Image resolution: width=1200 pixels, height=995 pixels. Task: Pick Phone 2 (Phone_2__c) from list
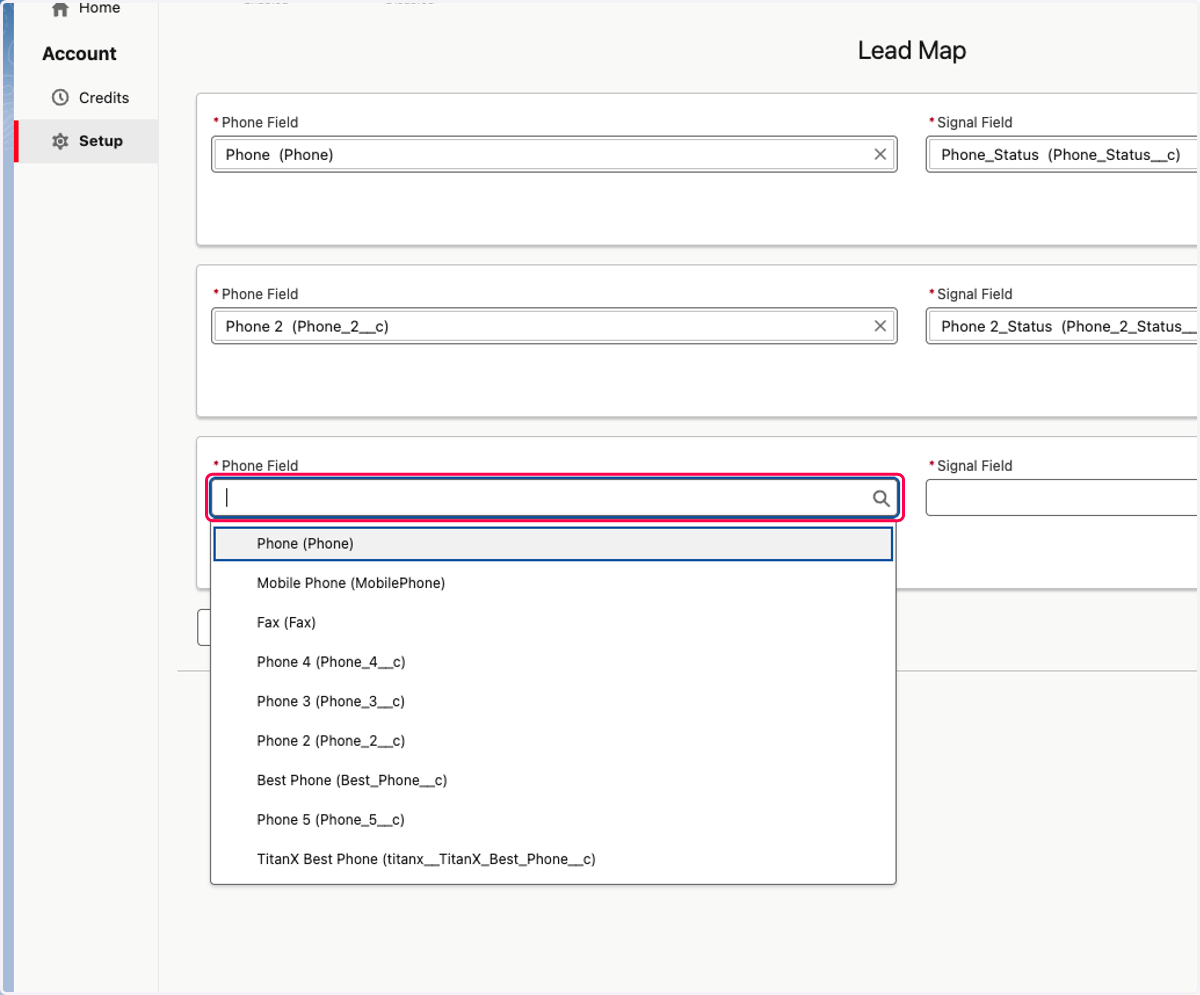tap(553, 741)
